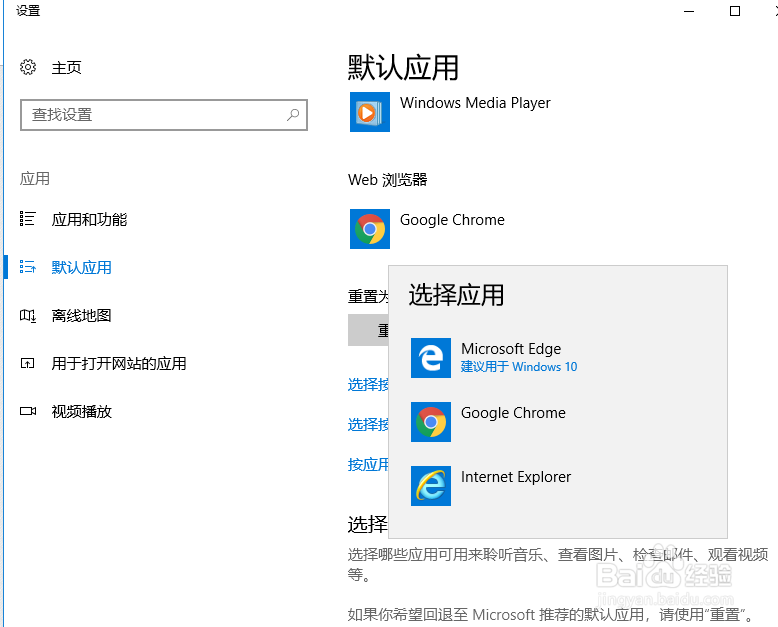
Task: Minimize the 设置 window
Action: tap(689, 11)
